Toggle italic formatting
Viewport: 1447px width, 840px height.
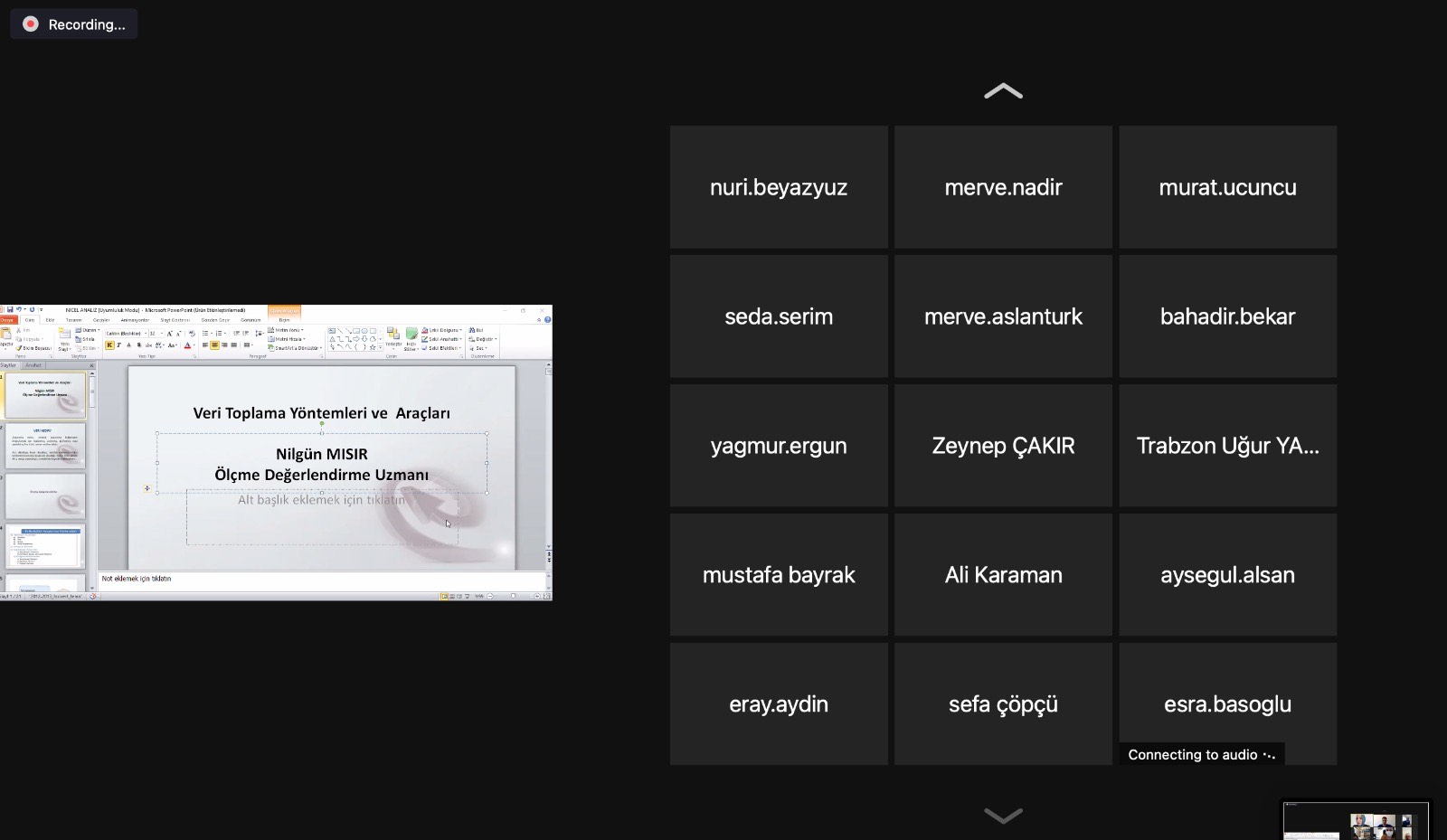coord(118,344)
